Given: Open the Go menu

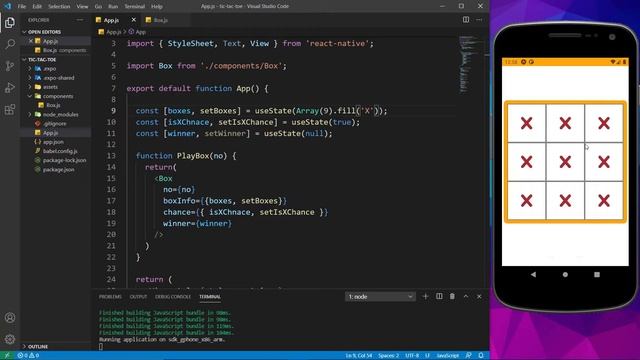Looking at the screenshot, I should [98, 7].
